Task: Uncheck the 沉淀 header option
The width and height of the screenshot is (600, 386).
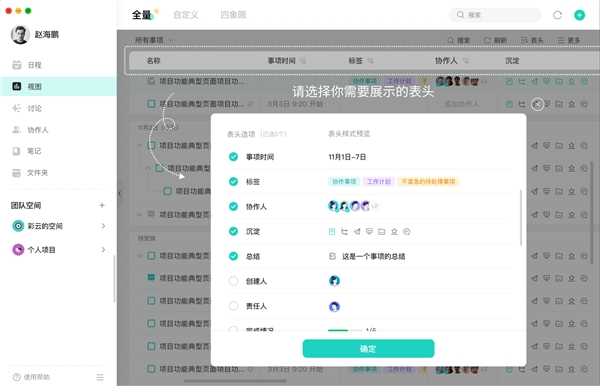Action: [x=233, y=231]
